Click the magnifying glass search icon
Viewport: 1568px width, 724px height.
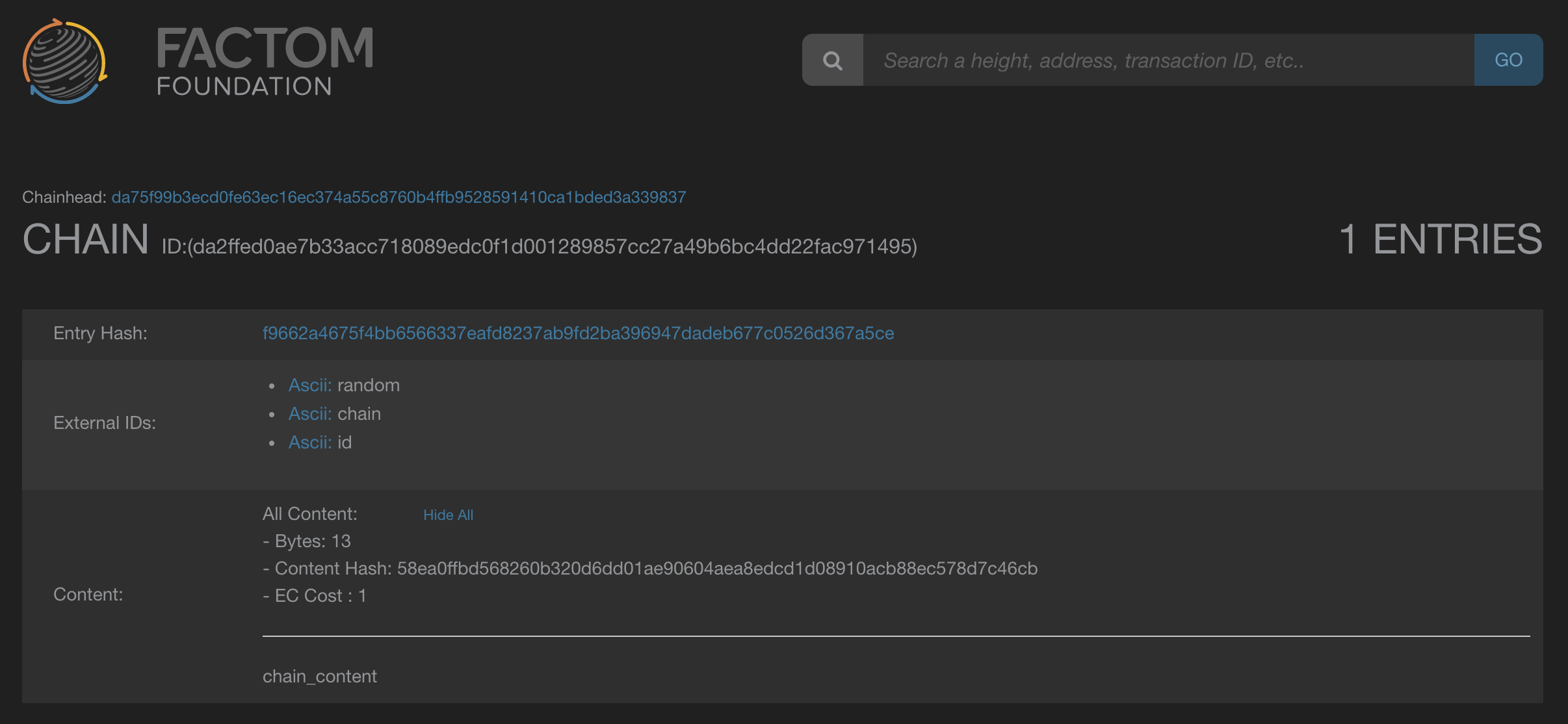[832, 60]
